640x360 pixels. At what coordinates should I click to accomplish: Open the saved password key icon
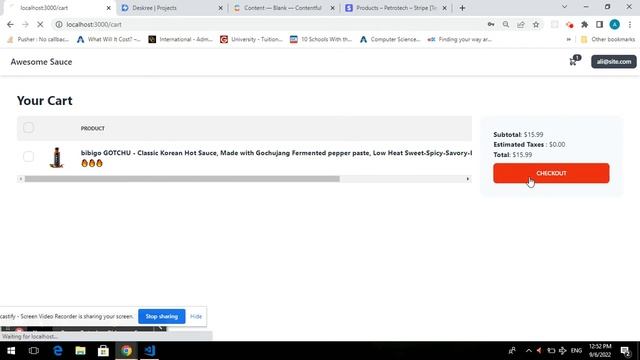(x=491, y=24)
